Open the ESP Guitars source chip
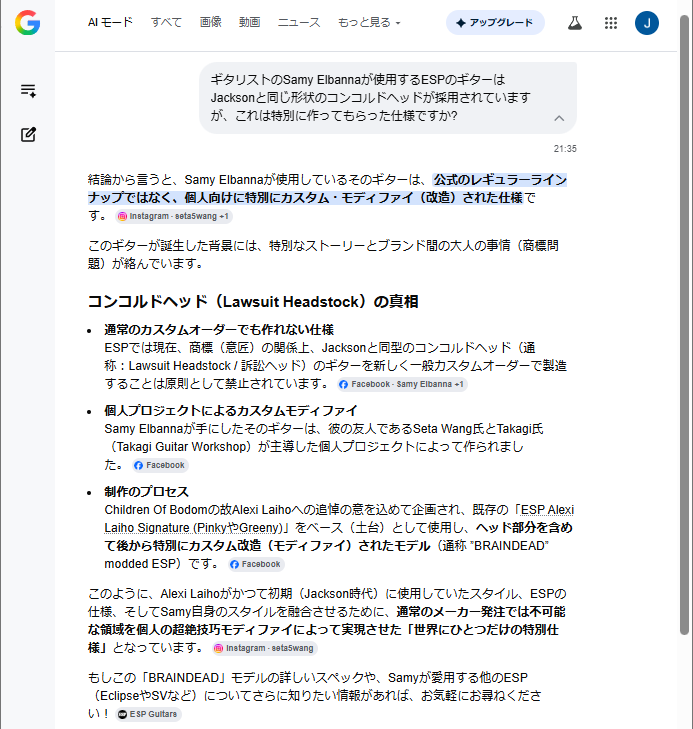Image resolution: width=693 pixels, height=729 pixels. click(148, 714)
